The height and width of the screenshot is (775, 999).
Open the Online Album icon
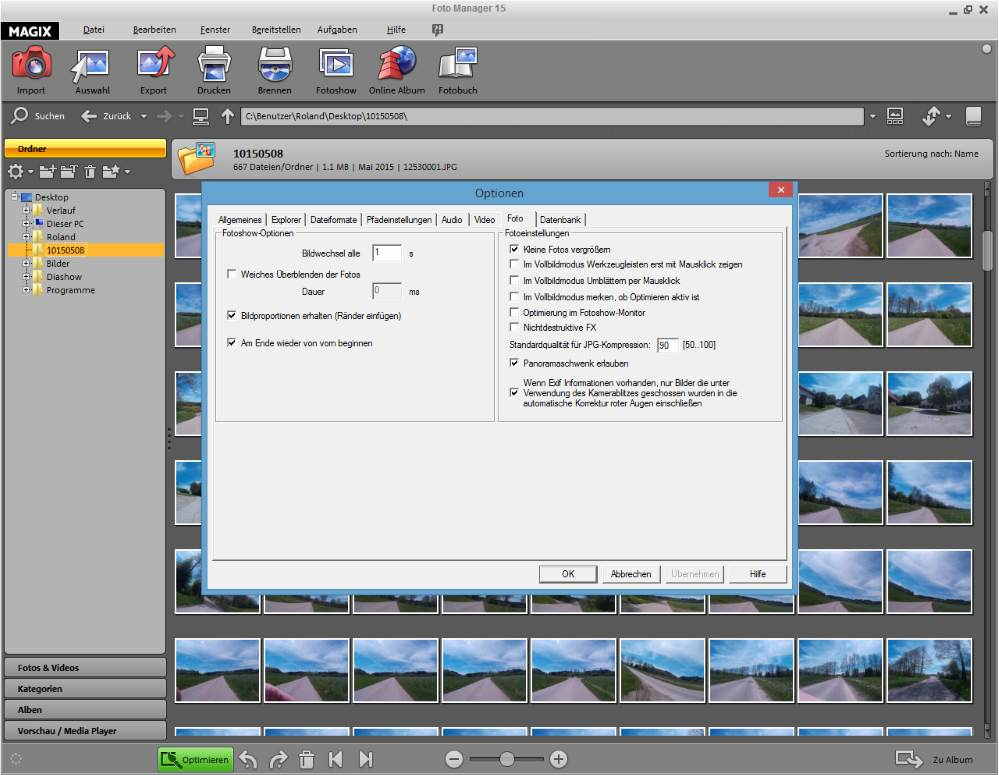coord(396,65)
